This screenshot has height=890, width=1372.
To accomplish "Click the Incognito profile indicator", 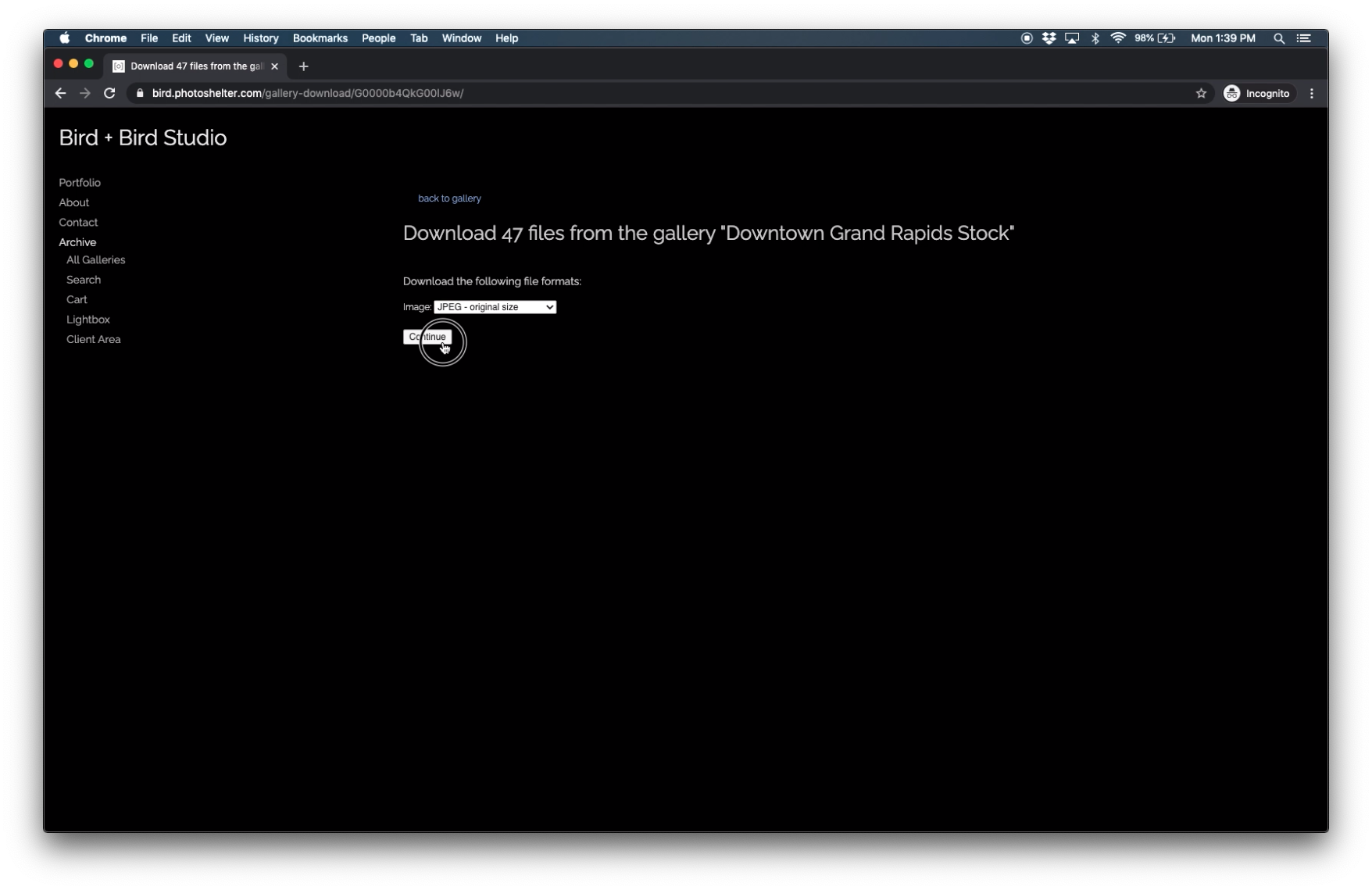I will pos(1256,93).
